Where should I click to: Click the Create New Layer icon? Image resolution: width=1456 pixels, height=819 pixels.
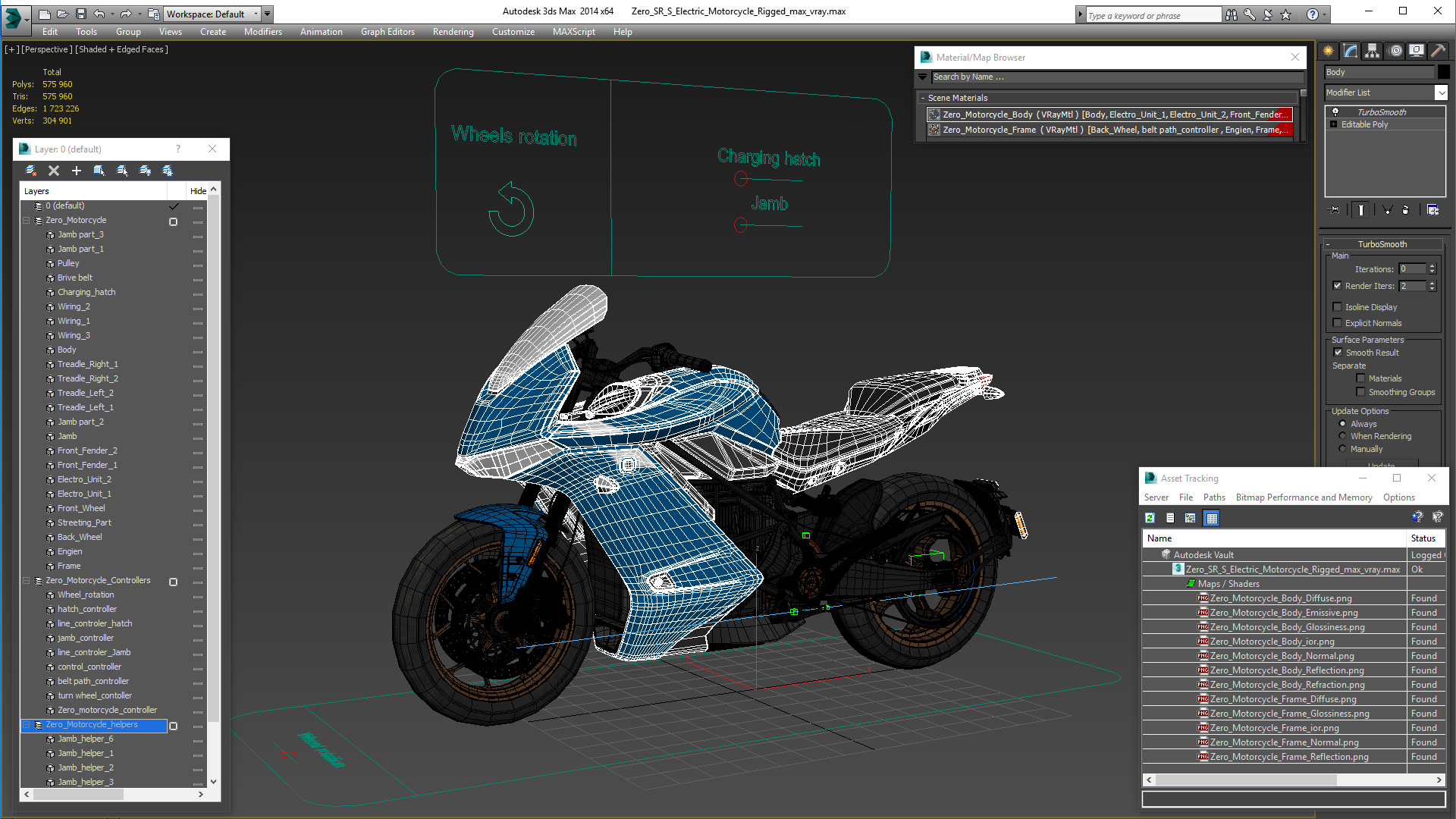pyautogui.click(x=31, y=171)
